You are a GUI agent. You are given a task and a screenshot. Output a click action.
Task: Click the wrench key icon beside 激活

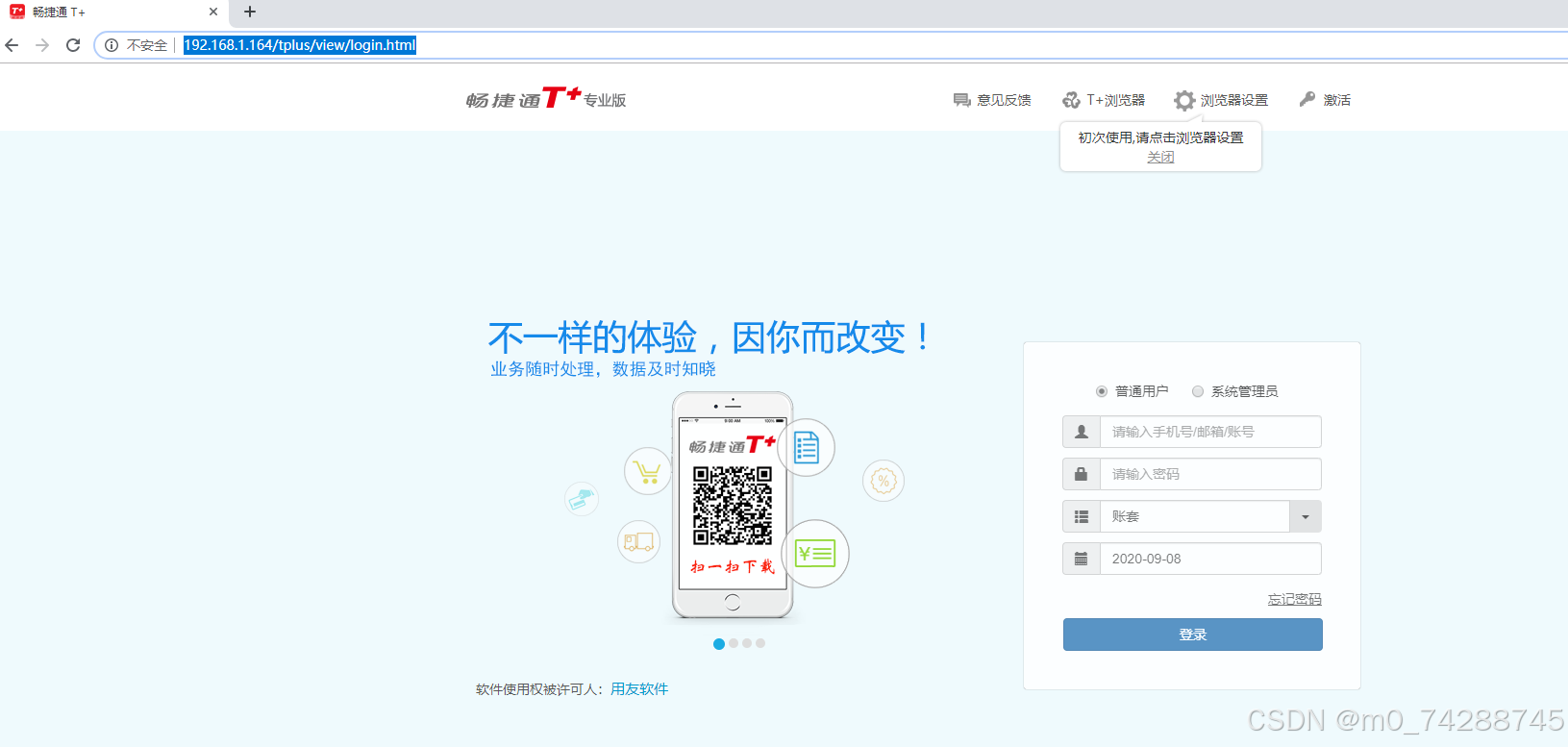[1307, 99]
